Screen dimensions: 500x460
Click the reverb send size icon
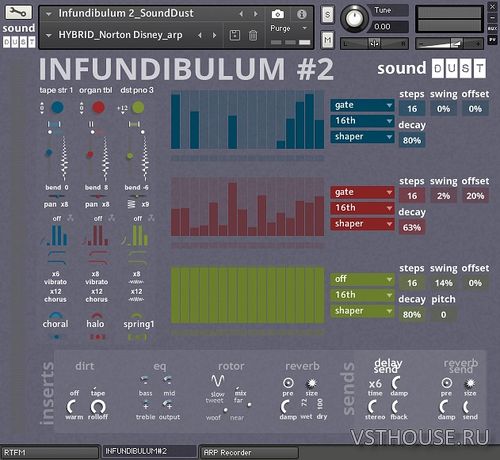pyautogui.click(x=470, y=383)
